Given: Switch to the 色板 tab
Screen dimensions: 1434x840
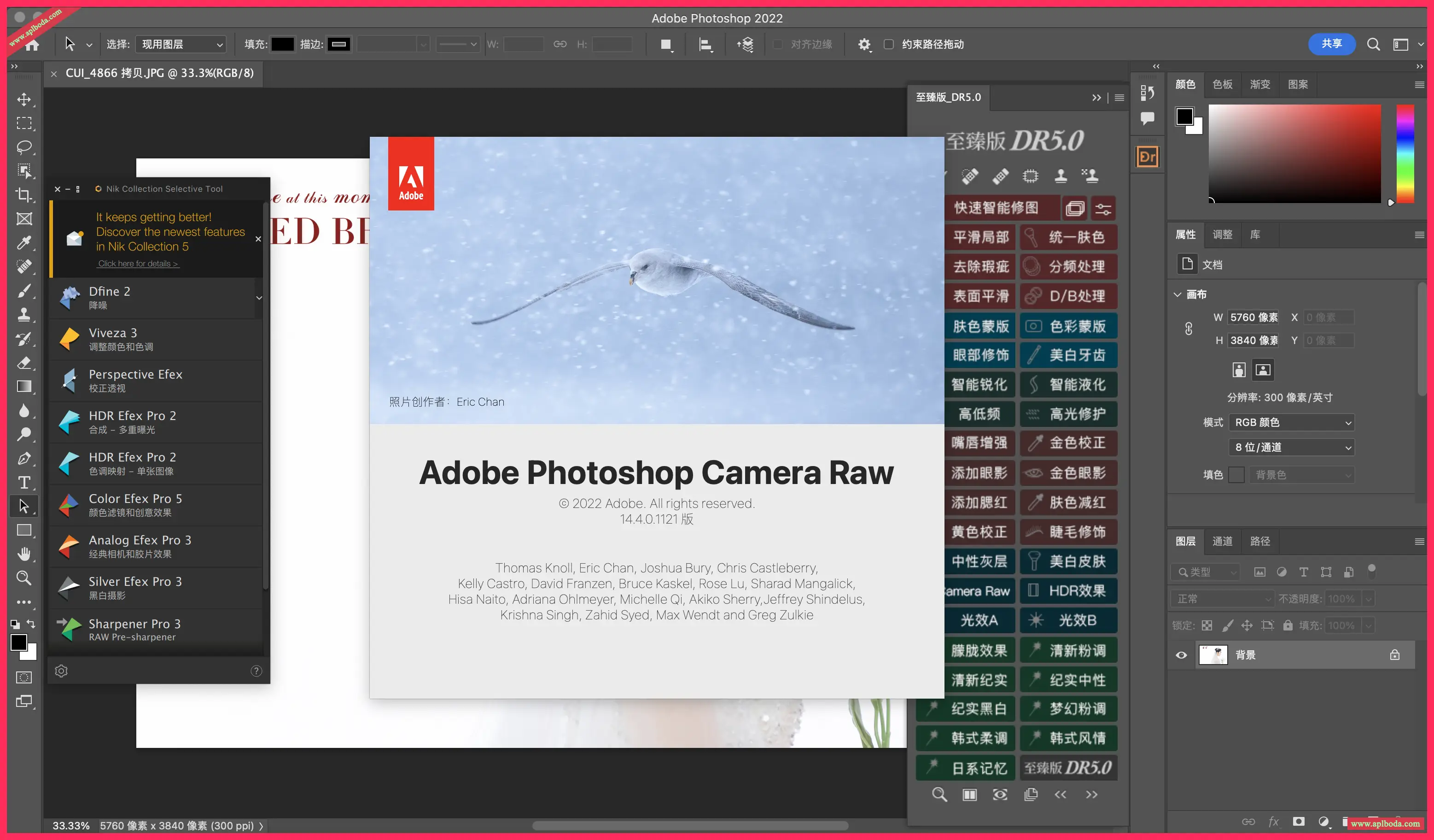Looking at the screenshot, I should click(x=1222, y=84).
